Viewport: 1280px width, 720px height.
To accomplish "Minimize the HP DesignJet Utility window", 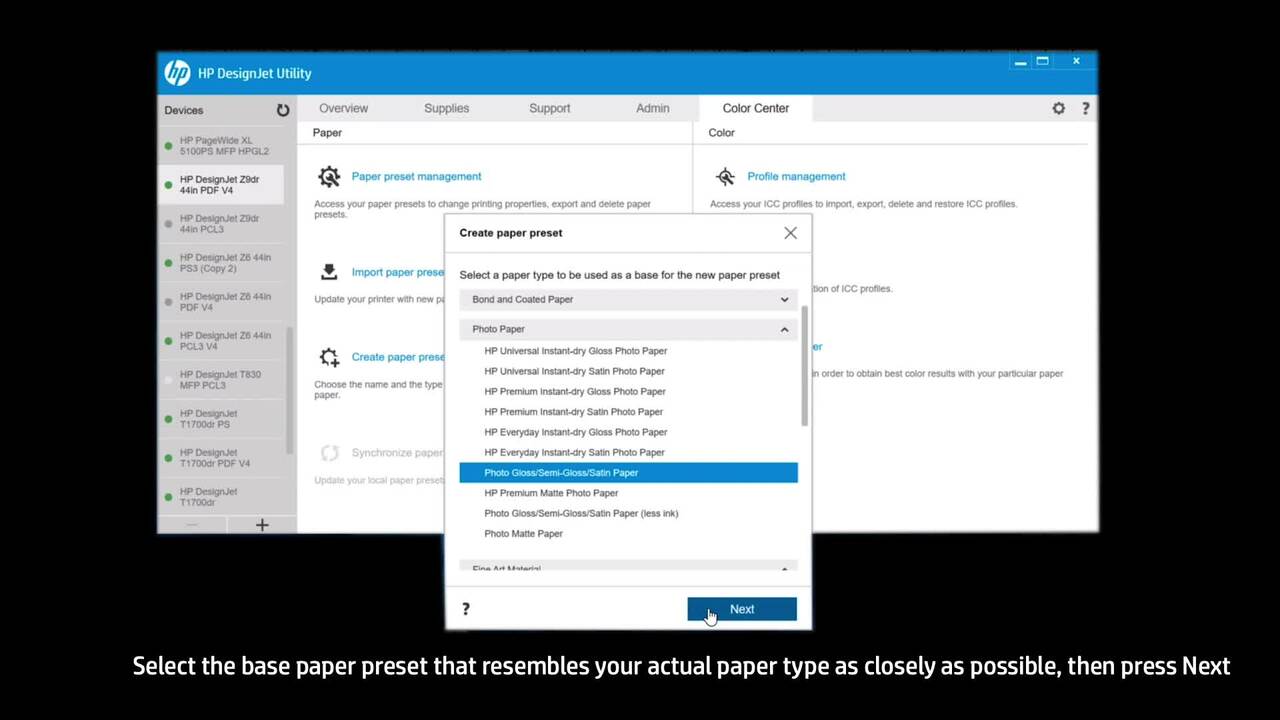I will click(x=1020, y=62).
